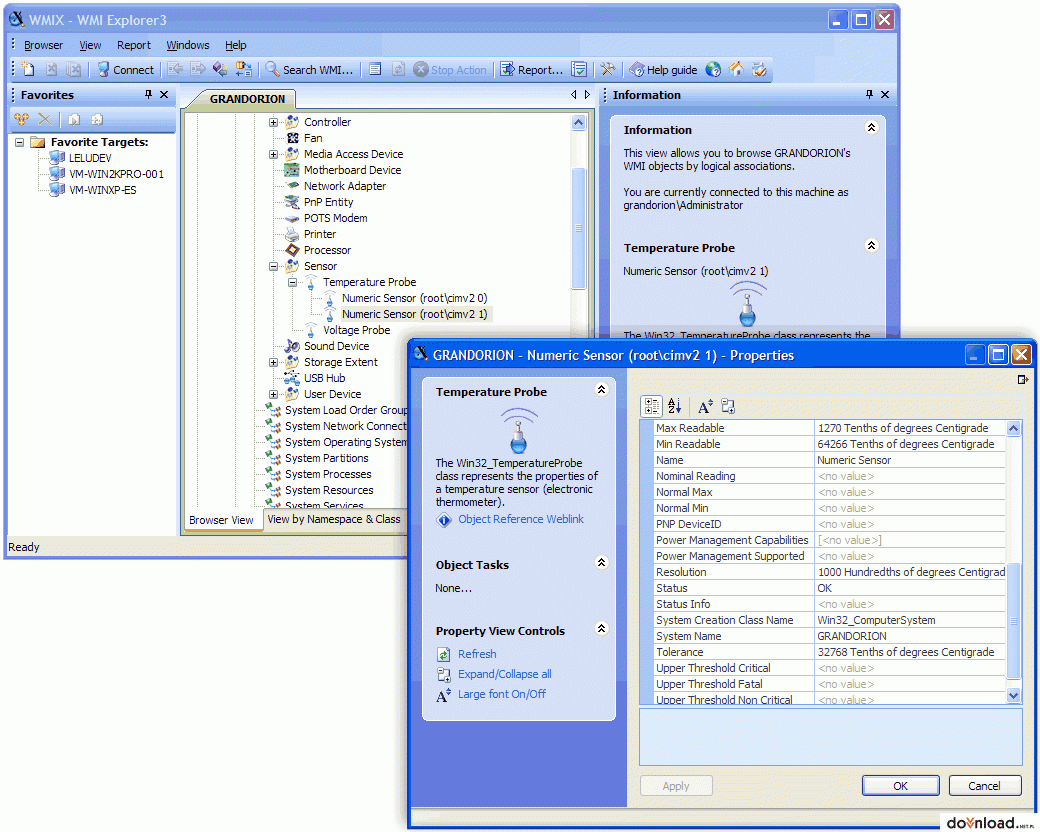Click the expand/collapse all icon in Properties toolbar
Image resolution: width=1040 pixels, height=832 pixels.
click(x=728, y=406)
